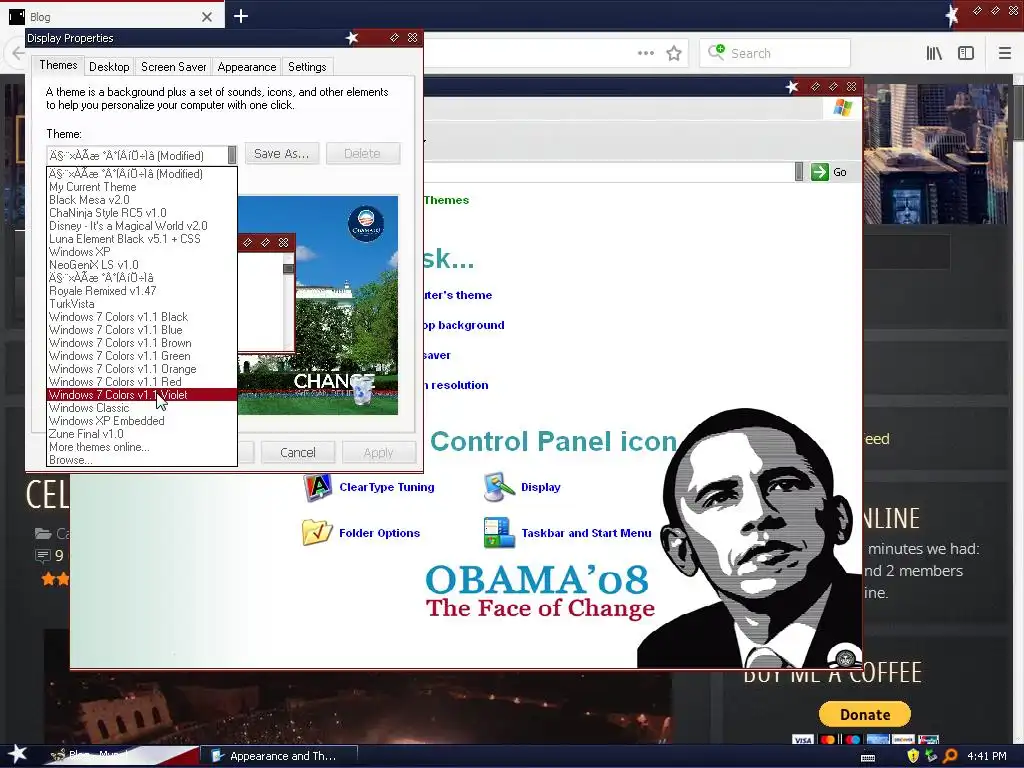Click the keyboard tray icon

click(868, 757)
